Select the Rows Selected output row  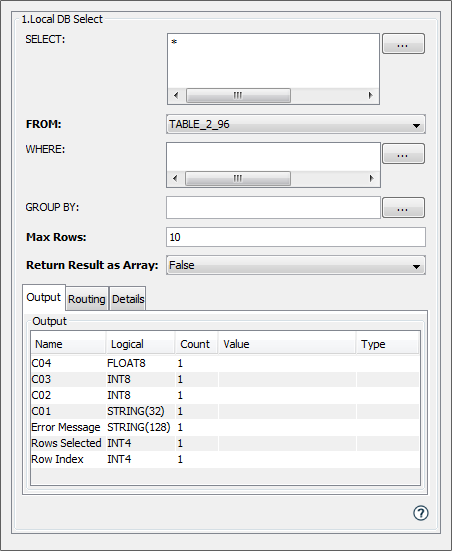coord(225,443)
